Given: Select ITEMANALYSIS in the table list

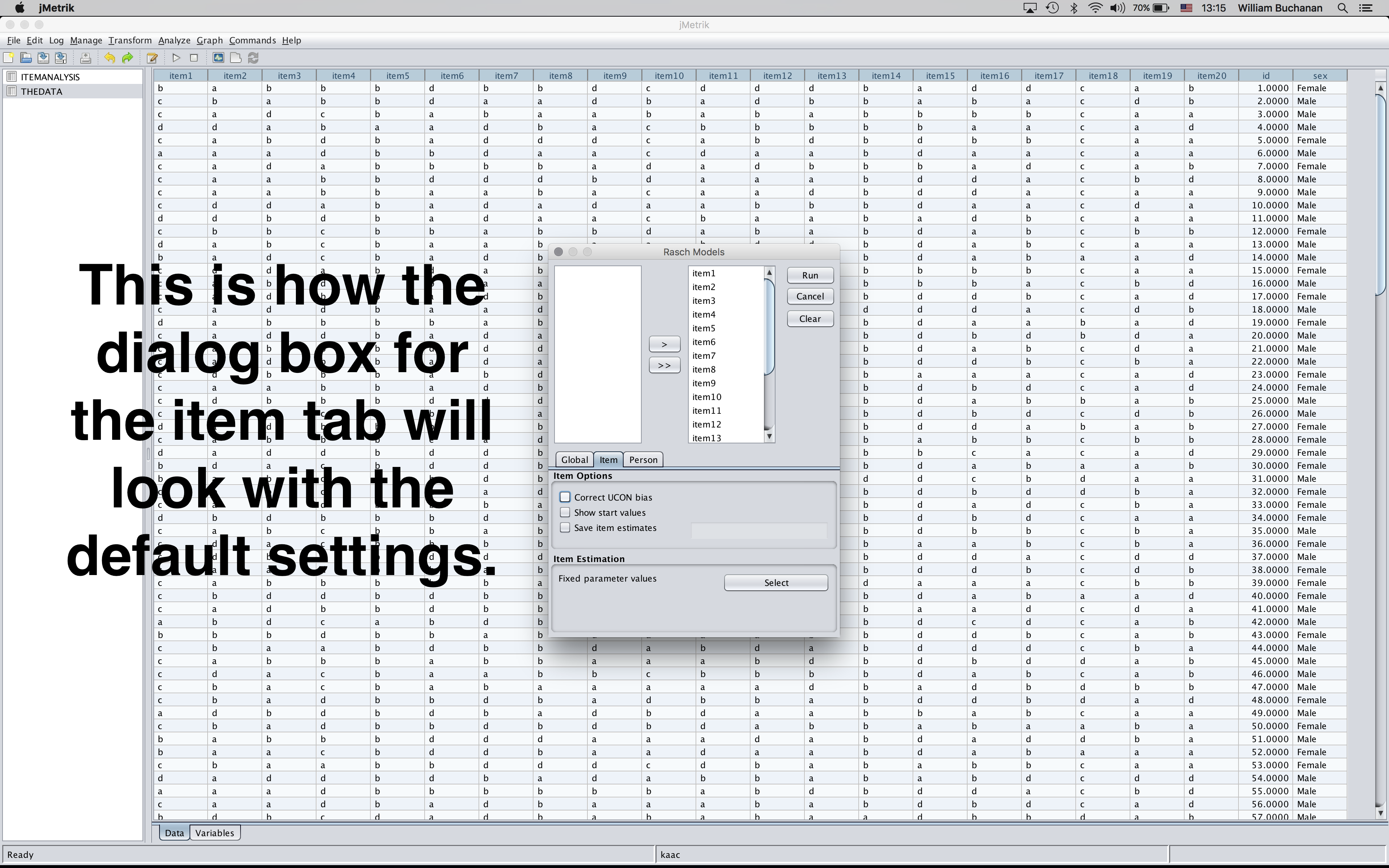Looking at the screenshot, I should coord(73,77).
